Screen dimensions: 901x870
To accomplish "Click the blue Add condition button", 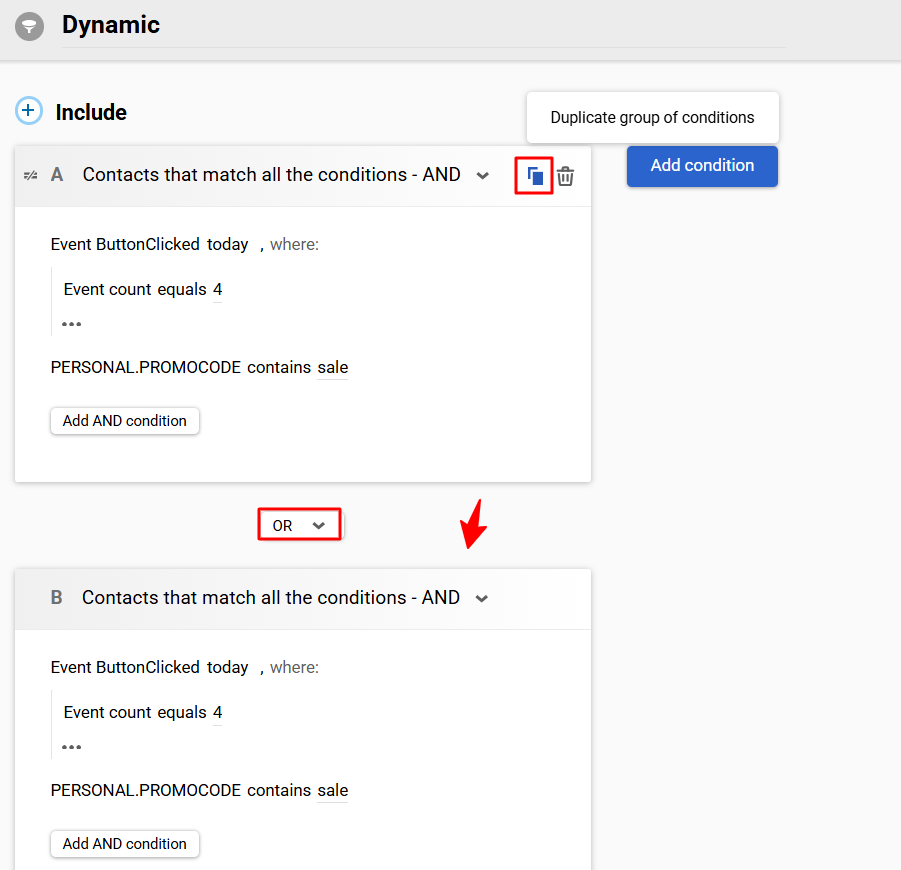I will 702,166.
